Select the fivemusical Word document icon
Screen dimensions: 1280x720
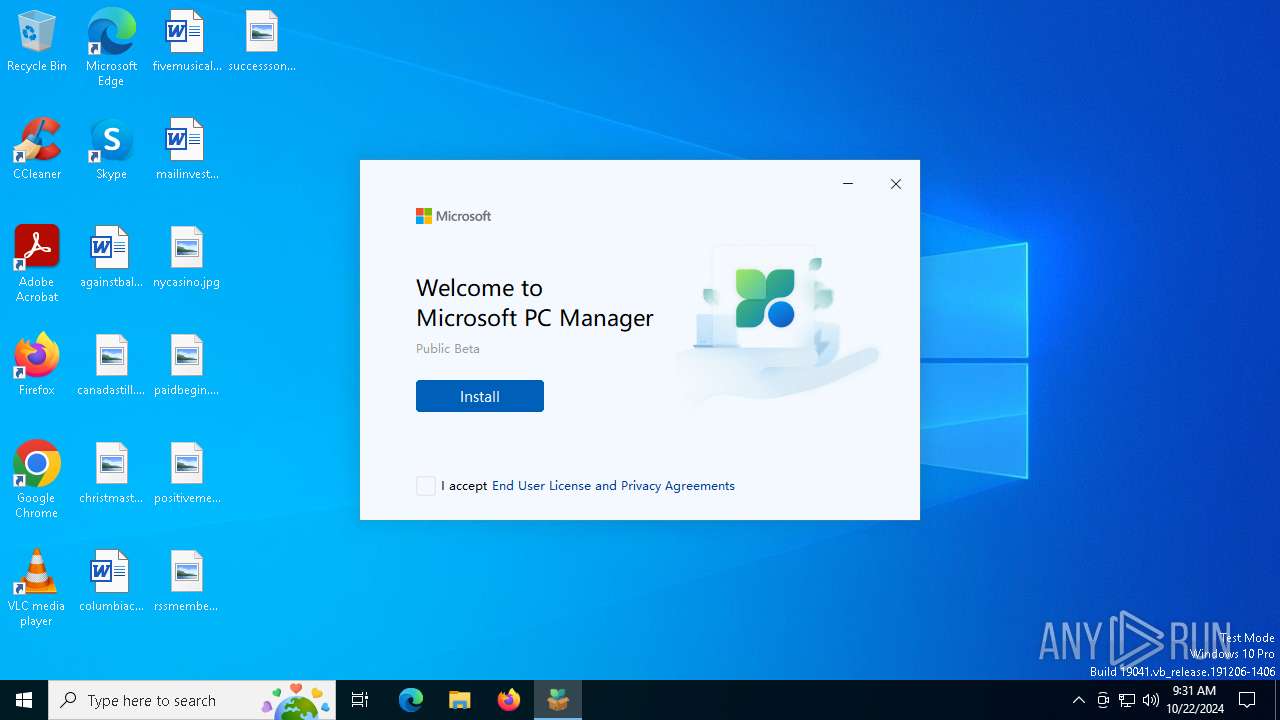coord(186,42)
